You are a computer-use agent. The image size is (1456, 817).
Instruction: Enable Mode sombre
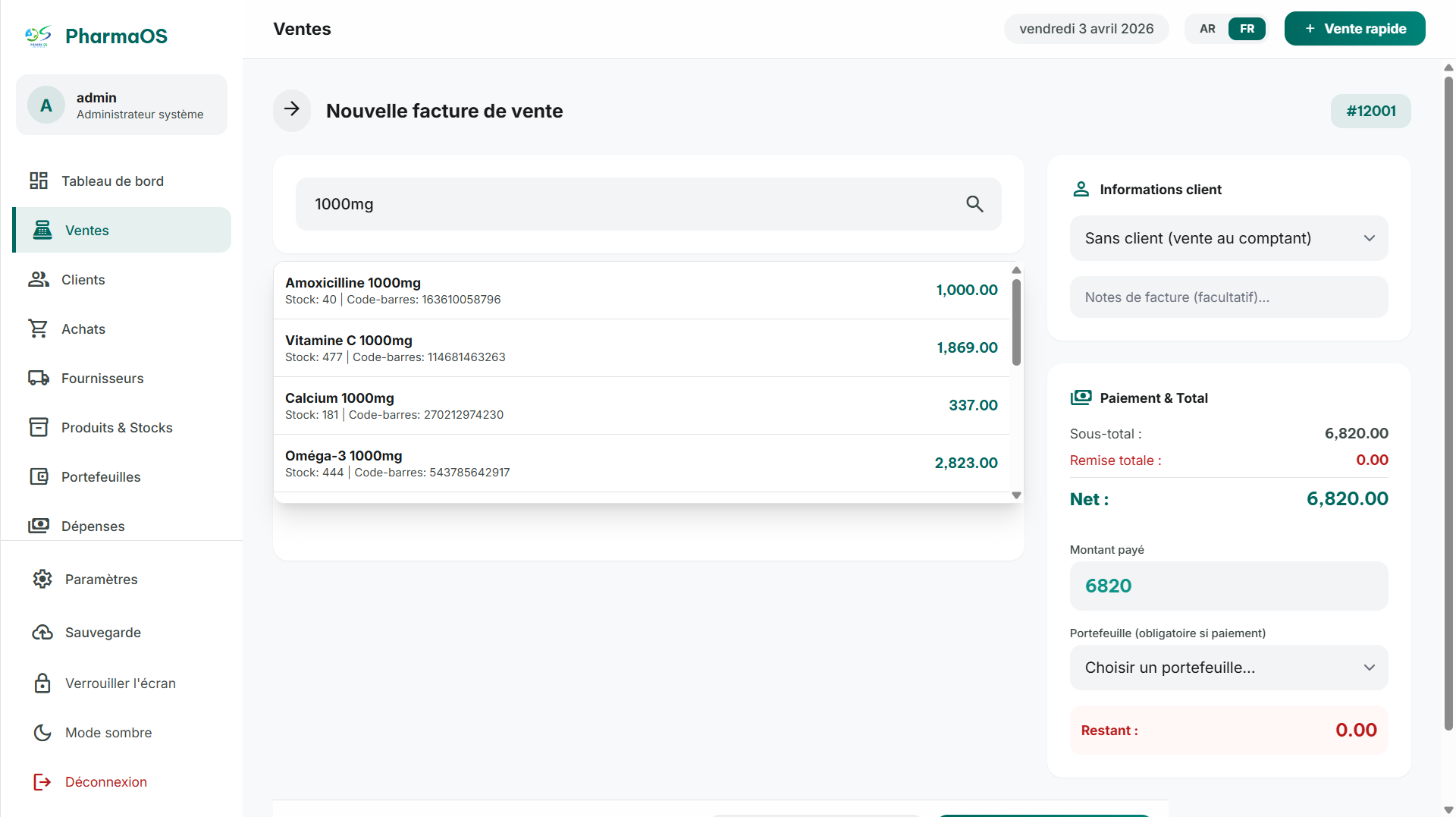(108, 732)
